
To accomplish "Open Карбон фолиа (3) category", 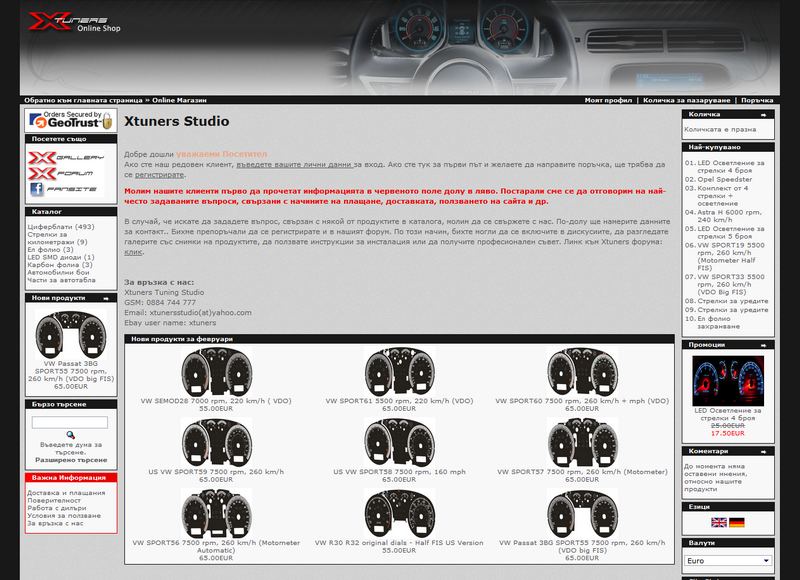I will pyautogui.click(x=60, y=265).
